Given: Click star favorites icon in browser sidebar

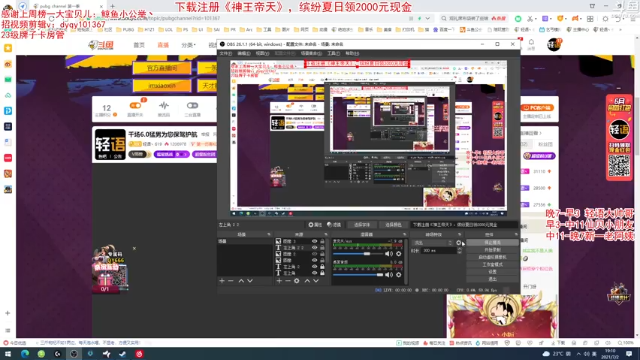Looking at the screenshot, I should tap(8, 48).
